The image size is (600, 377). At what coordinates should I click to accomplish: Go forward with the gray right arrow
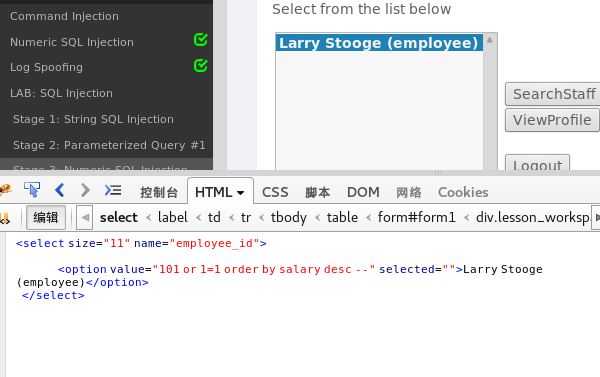85,190
